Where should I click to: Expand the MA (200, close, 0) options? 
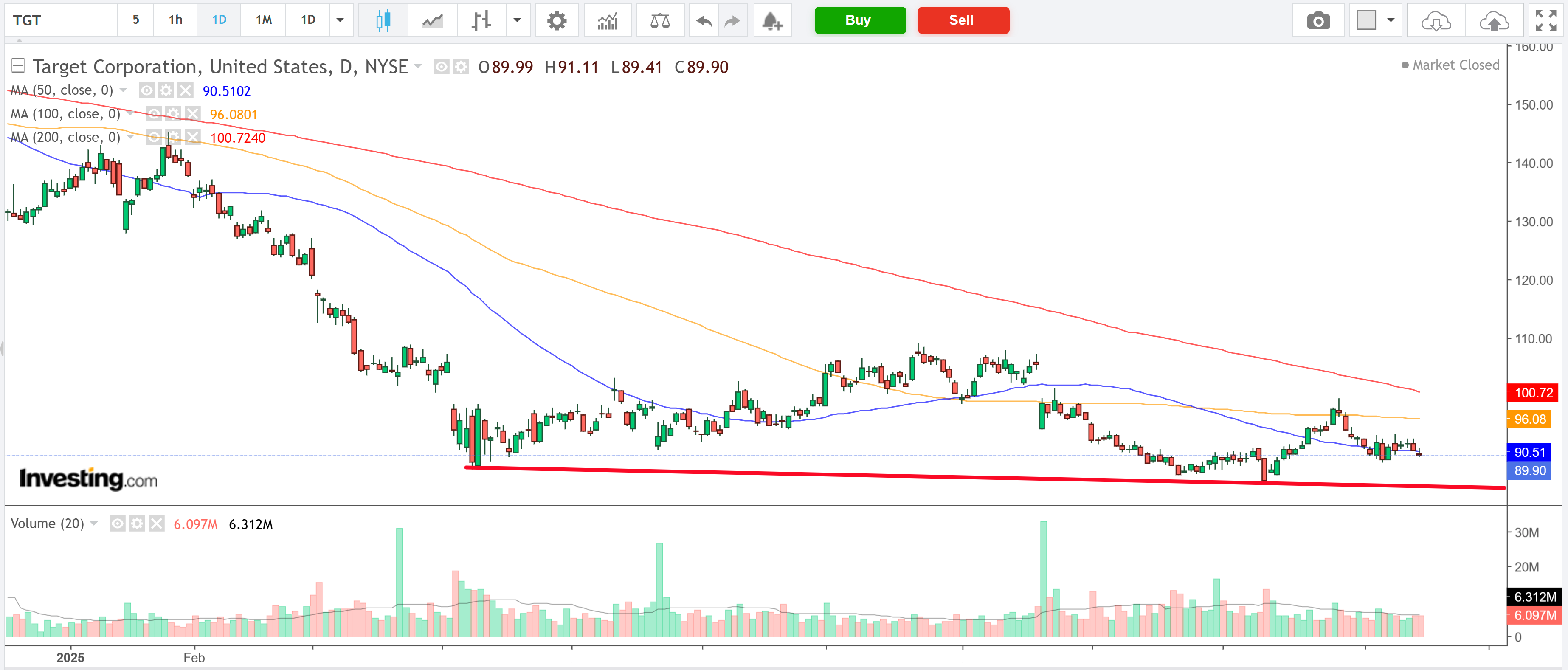click(131, 137)
